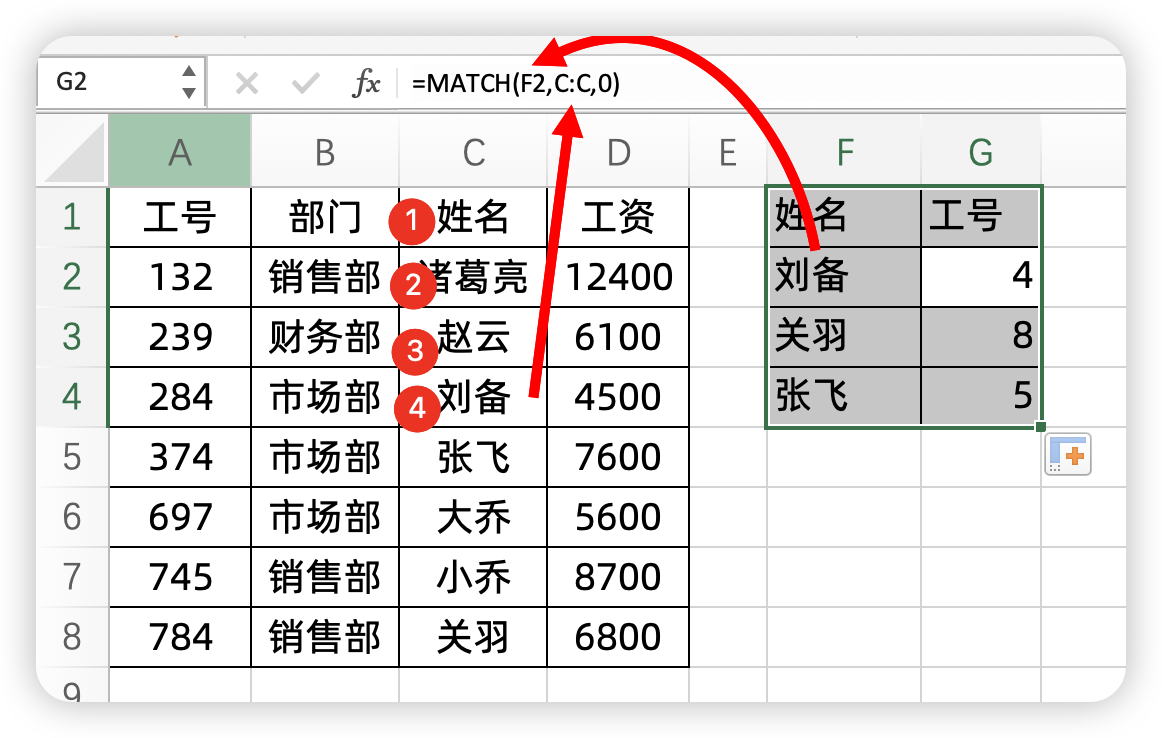Click cell G1 工号 header
Screen dimensions: 1162x738
980,217
